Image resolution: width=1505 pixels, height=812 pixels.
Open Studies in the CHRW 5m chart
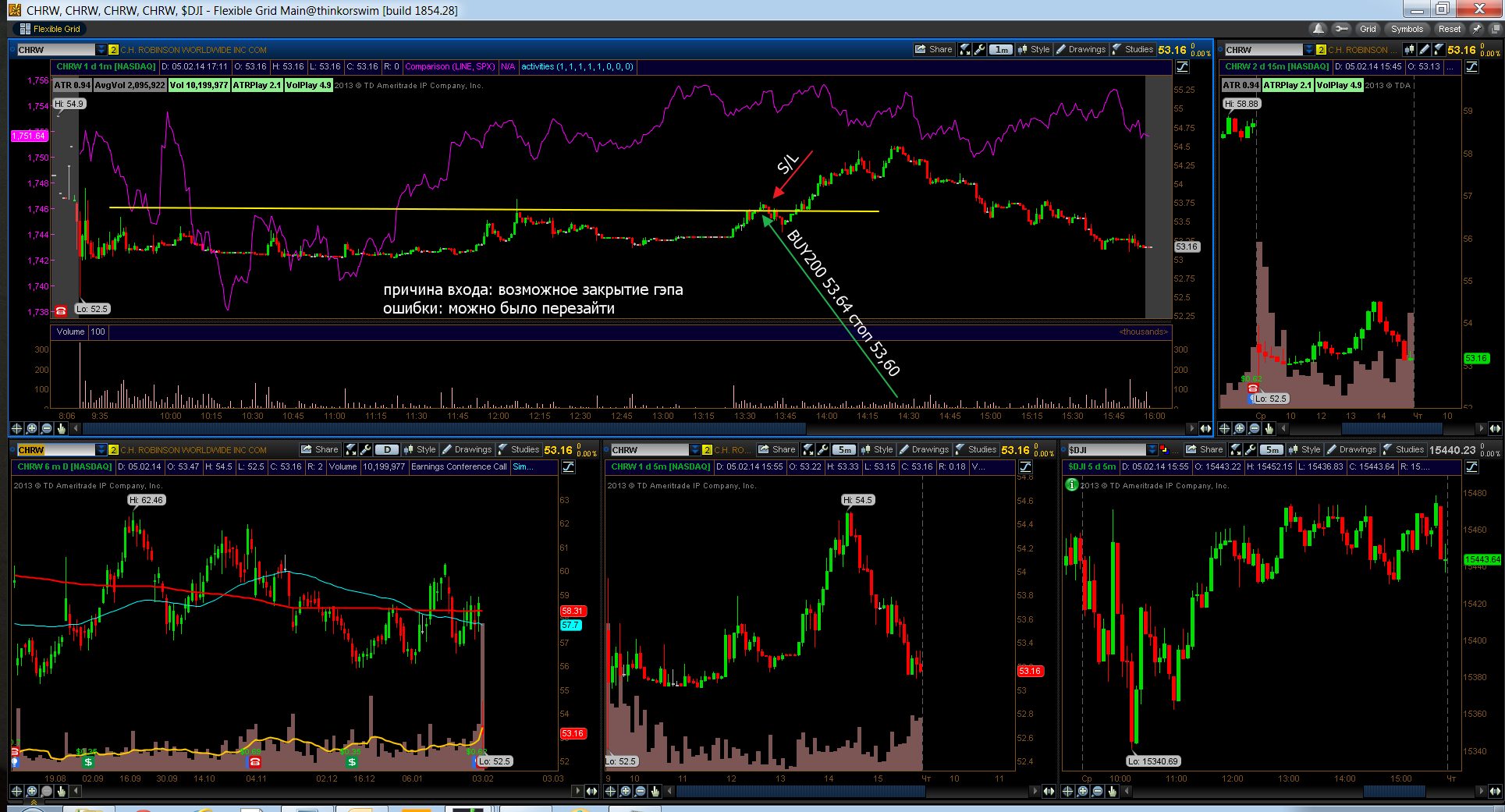click(976, 449)
